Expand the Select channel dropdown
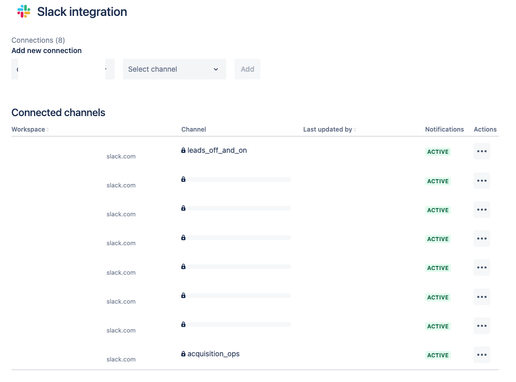516x382 pixels. click(174, 69)
